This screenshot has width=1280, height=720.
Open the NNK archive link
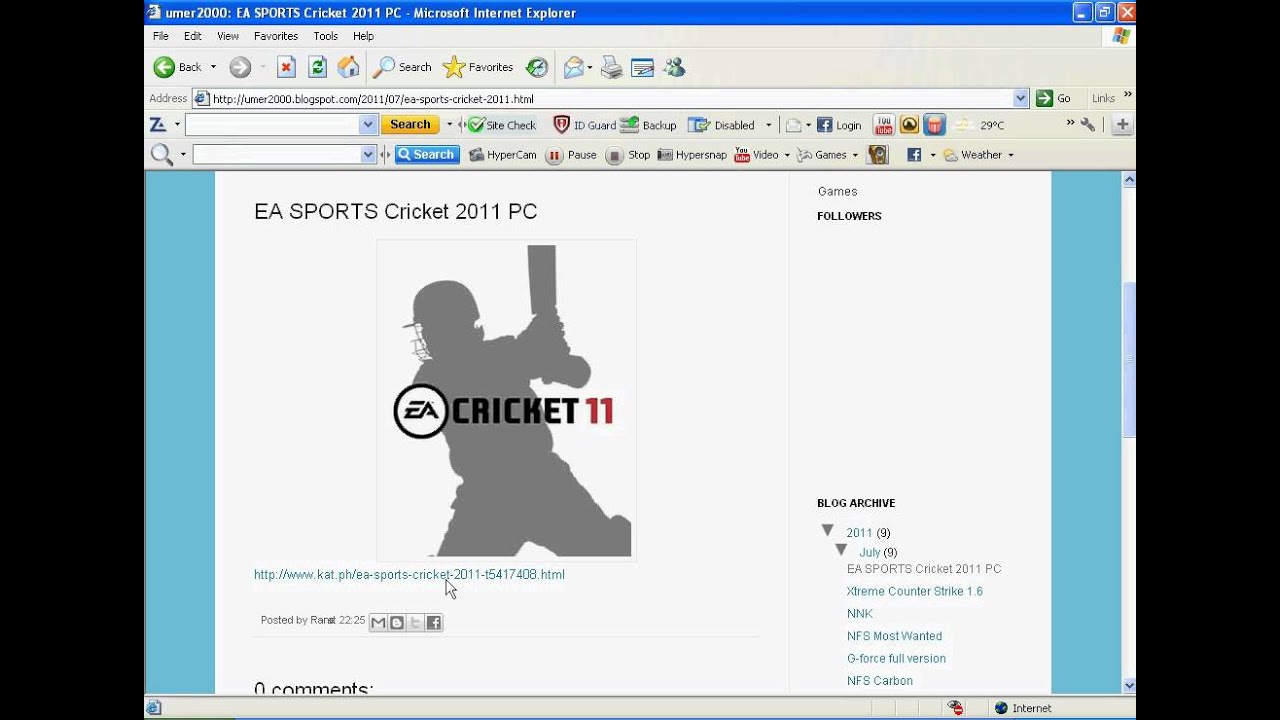click(860, 614)
